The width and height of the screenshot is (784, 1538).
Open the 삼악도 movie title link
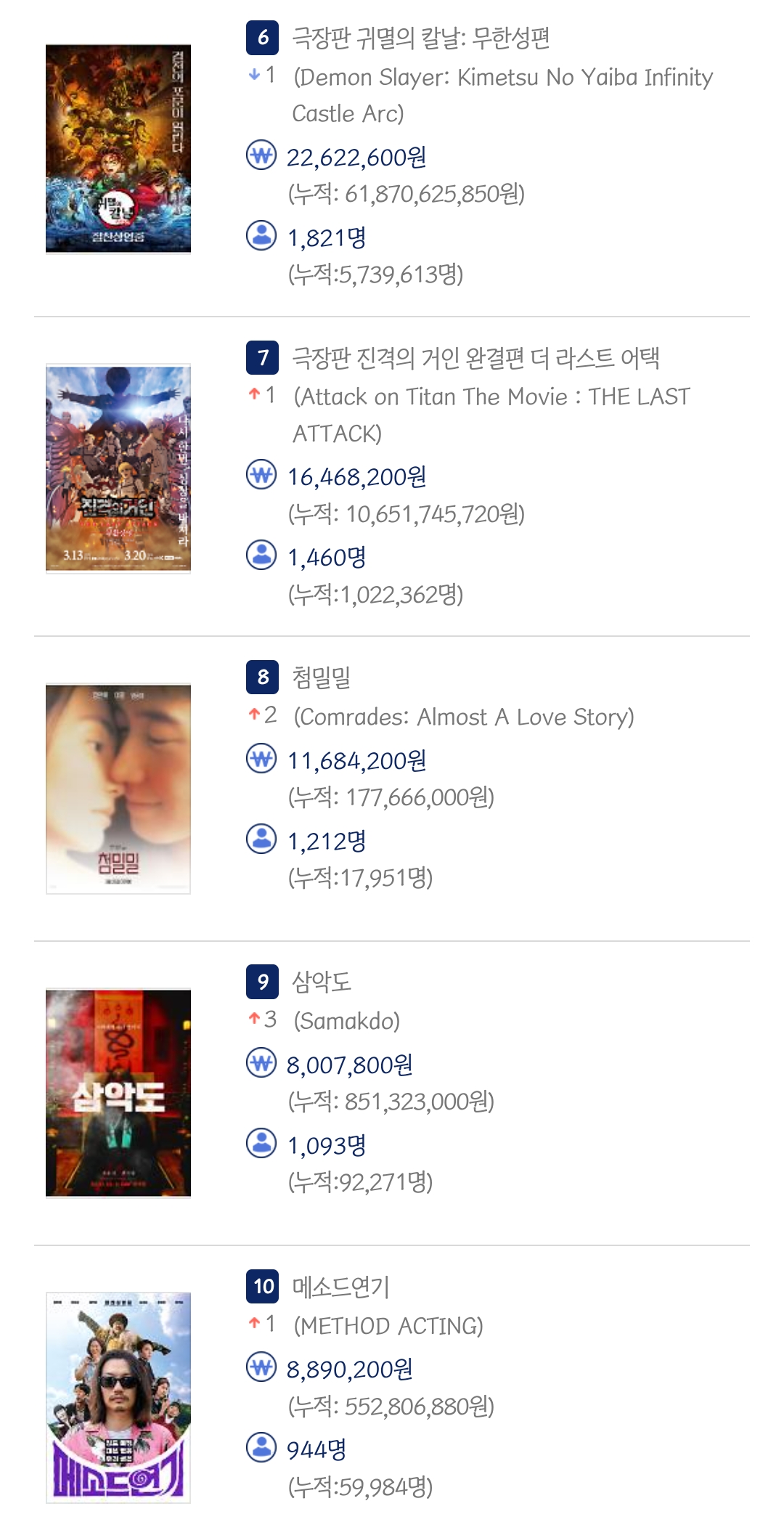pos(322,982)
